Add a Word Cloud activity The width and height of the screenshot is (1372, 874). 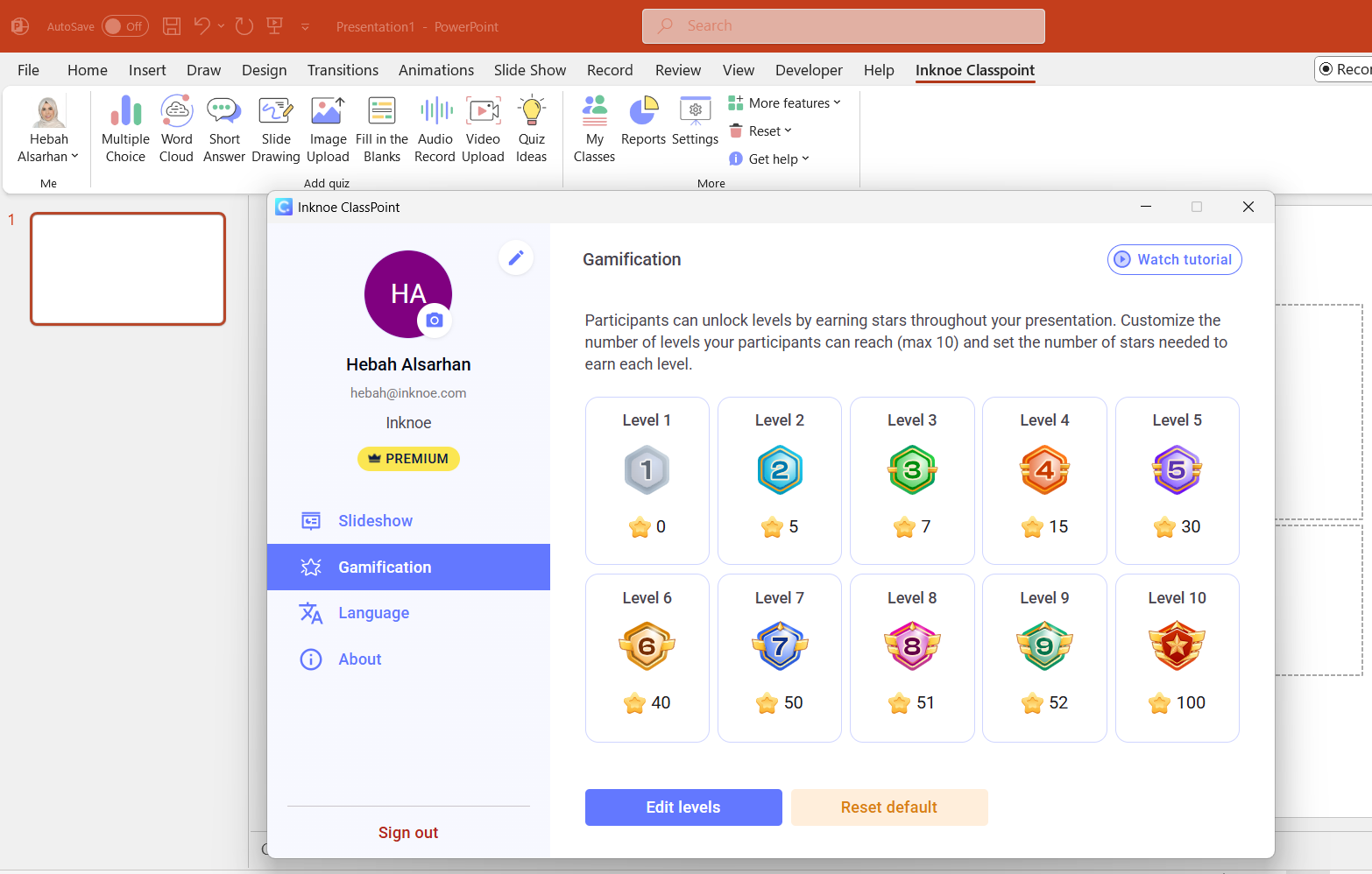176,130
